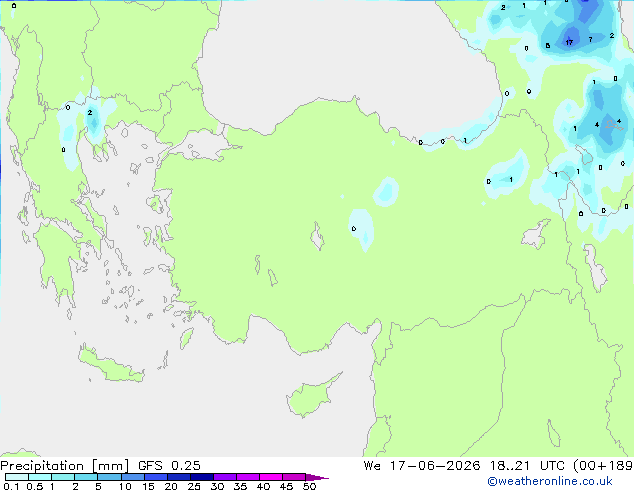This screenshot has height=490, width=634.
Task: Click the '10' legend scale value
Action: [125, 486]
